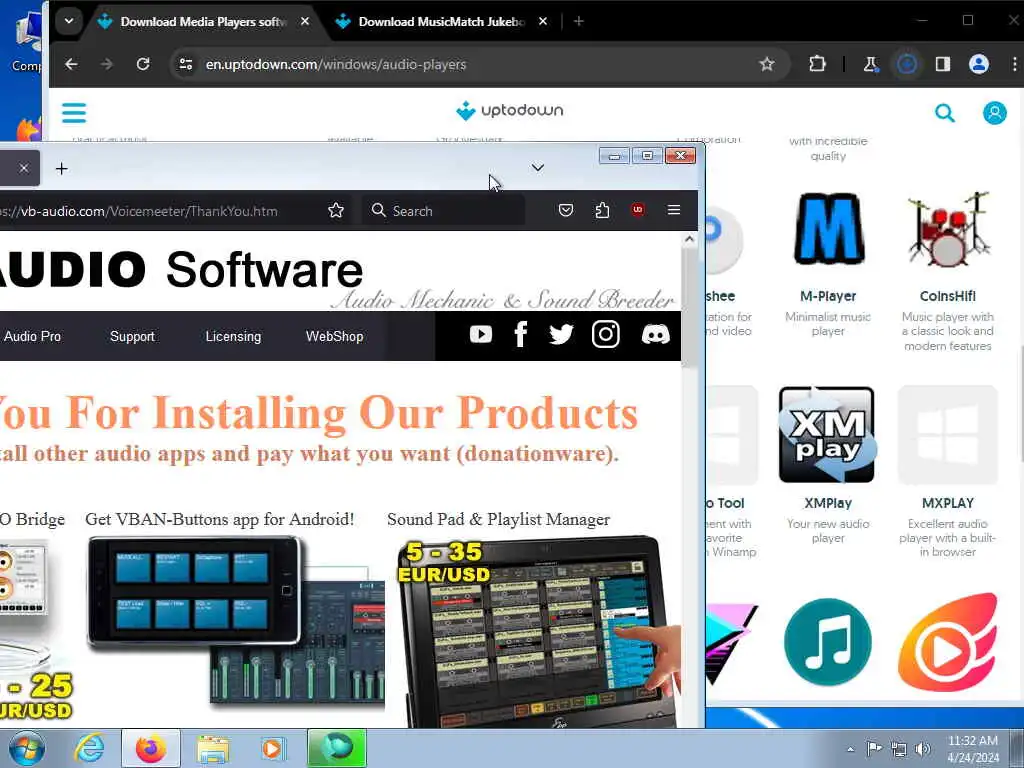Screen dimensions: 1024x768
Task: View site information icon in Chrome address bar
Action: point(186,64)
